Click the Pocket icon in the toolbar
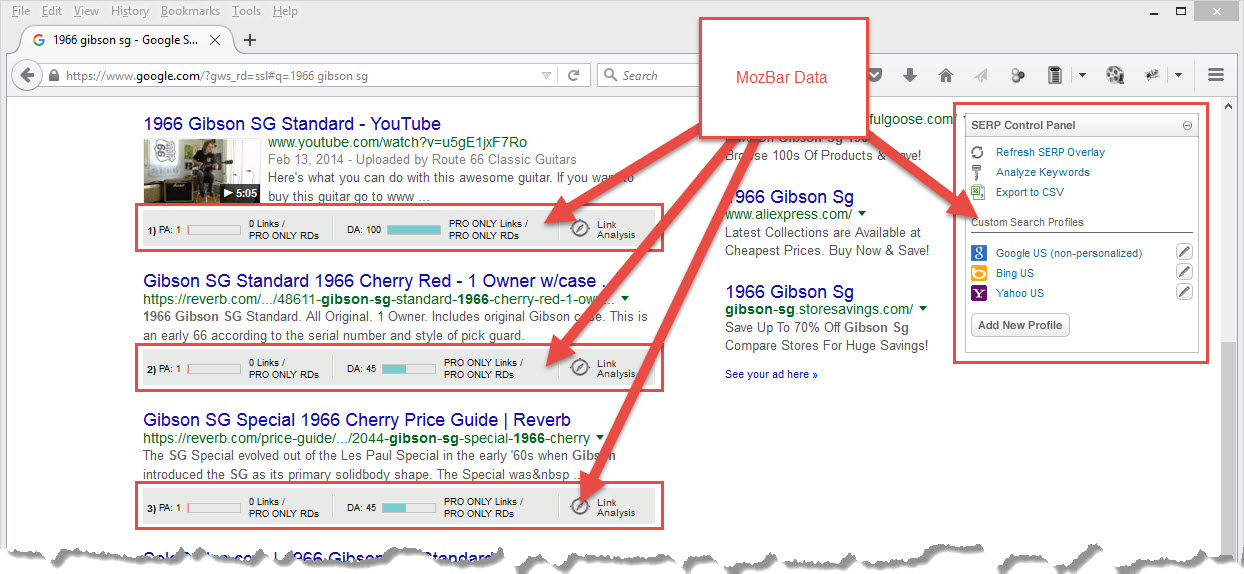 pyautogui.click(x=875, y=75)
